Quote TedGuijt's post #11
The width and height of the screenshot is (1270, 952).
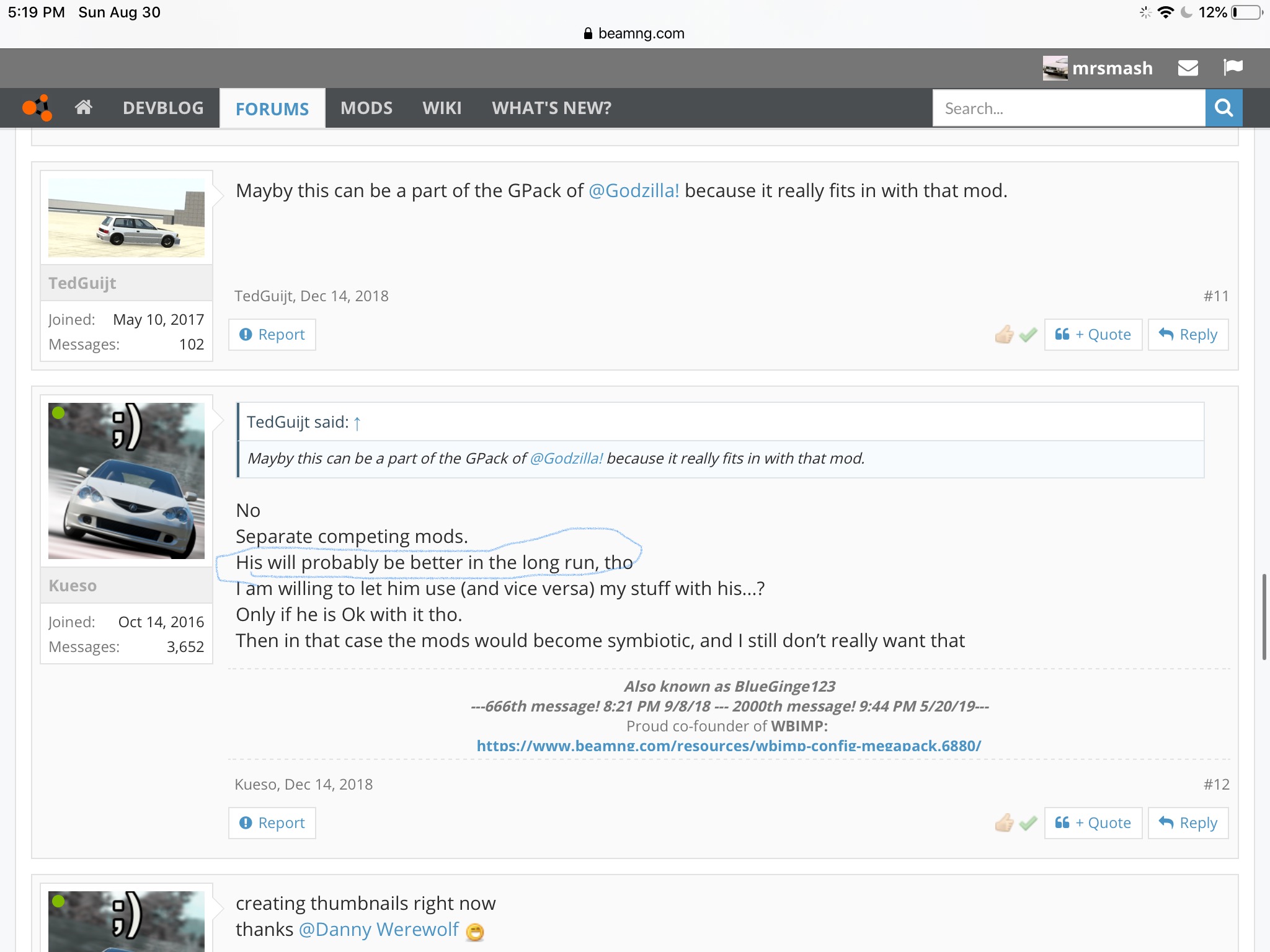(1093, 335)
